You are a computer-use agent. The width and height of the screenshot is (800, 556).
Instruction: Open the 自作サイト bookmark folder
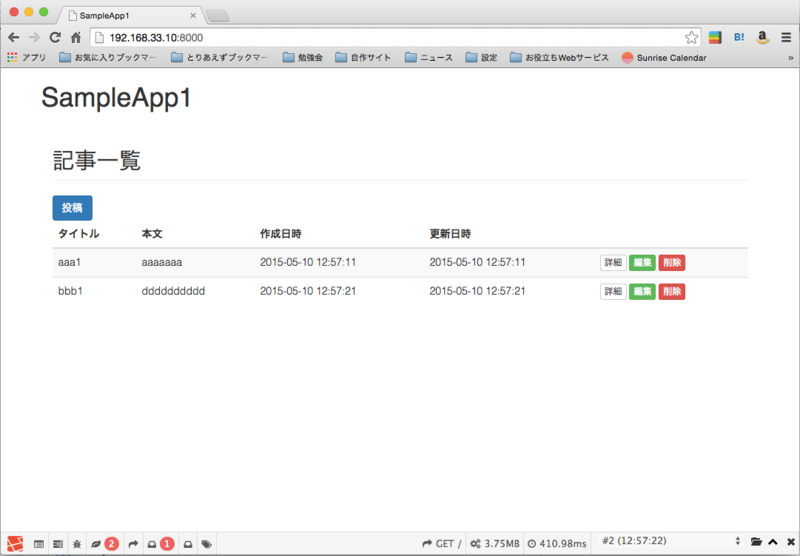click(363, 58)
